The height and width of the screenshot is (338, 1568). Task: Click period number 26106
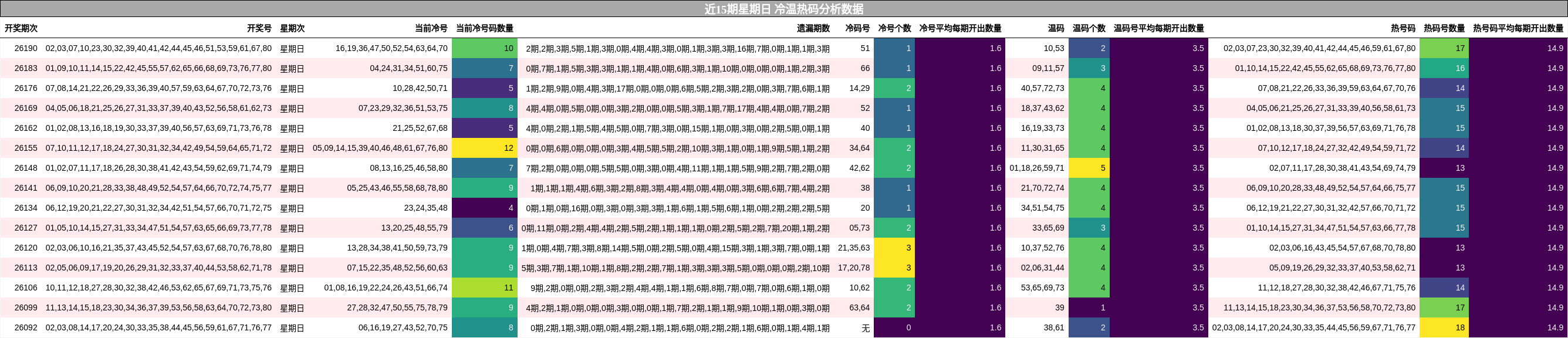coord(26,288)
